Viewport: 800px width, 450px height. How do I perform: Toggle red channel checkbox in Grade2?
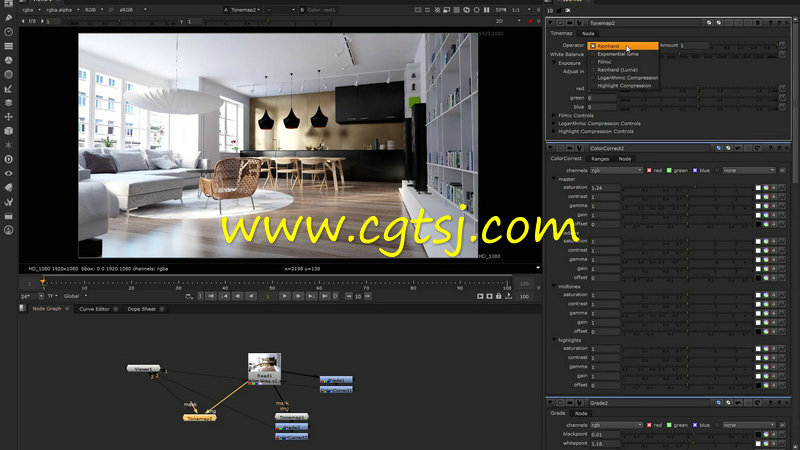[649, 425]
